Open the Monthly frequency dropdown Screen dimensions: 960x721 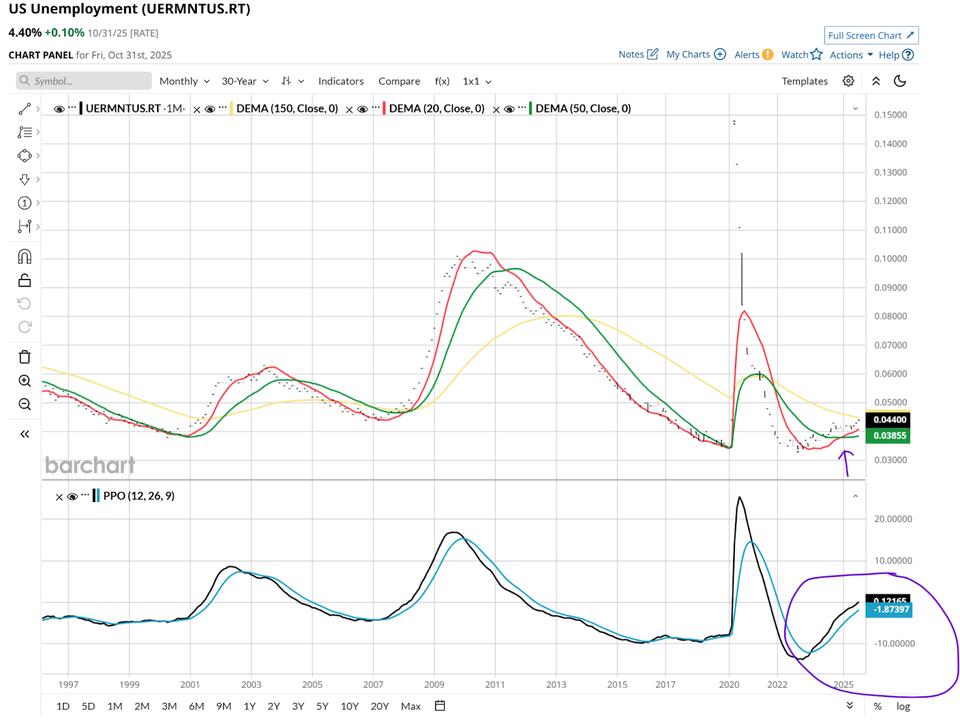pos(184,81)
